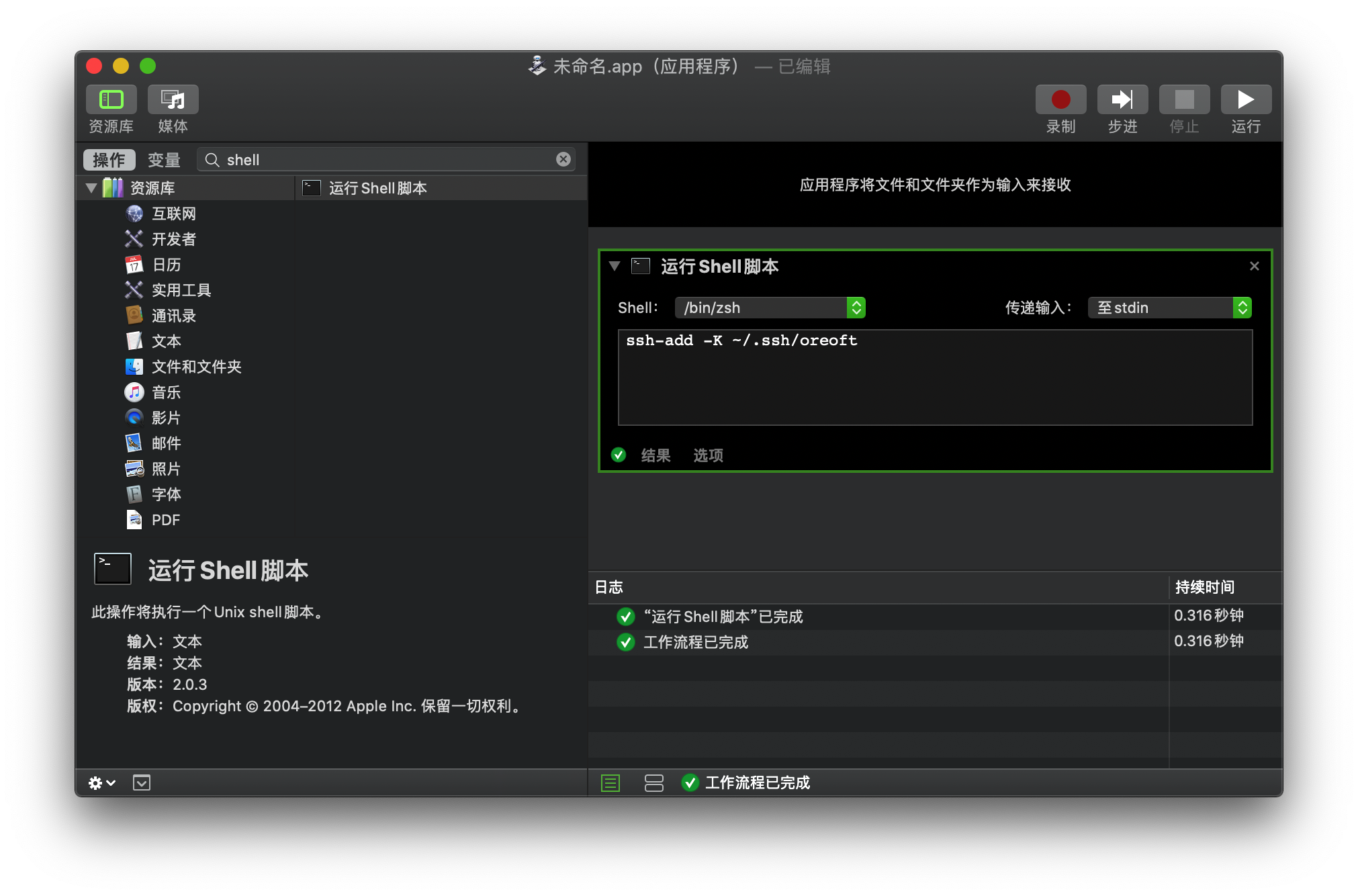Select the "运行 Shell 脚本"已完成 log row
The image size is (1358, 896).
pos(935,616)
